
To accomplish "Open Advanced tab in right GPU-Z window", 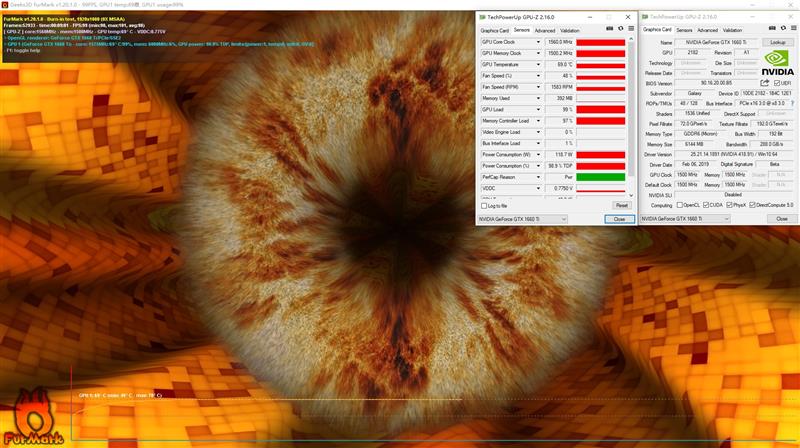I will 707,30.
